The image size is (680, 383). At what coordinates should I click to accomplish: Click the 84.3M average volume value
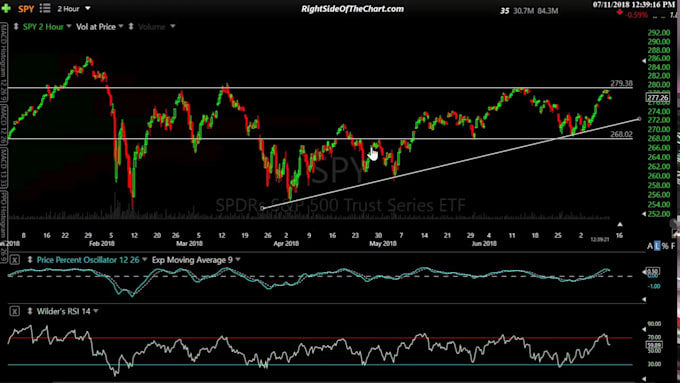pos(547,10)
